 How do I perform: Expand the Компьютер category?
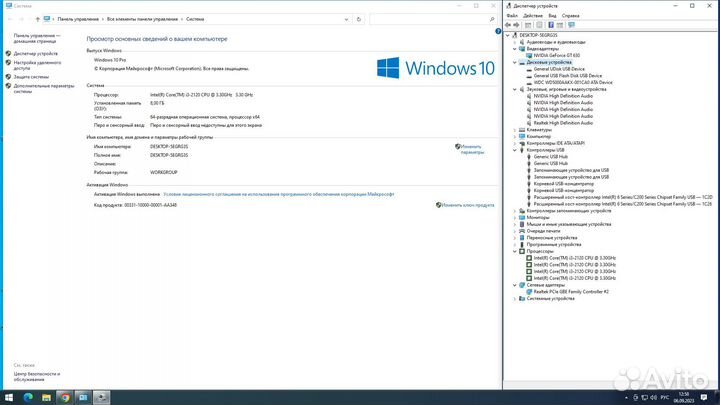[x=515, y=136]
